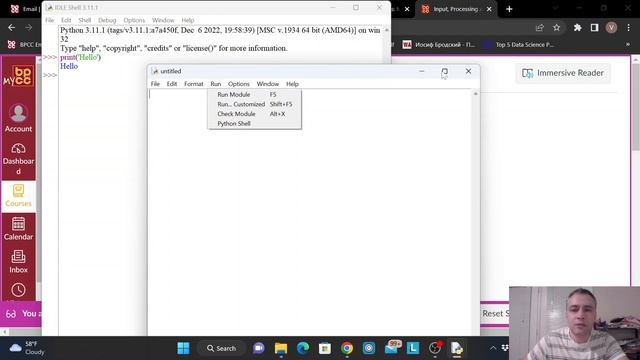Click the share page icon in address bar
640x360 pixels.
tap(540, 27)
